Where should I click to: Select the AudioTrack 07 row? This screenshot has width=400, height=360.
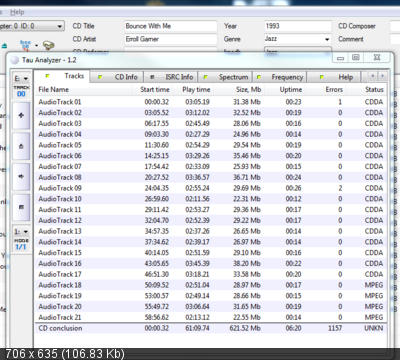tap(211, 167)
